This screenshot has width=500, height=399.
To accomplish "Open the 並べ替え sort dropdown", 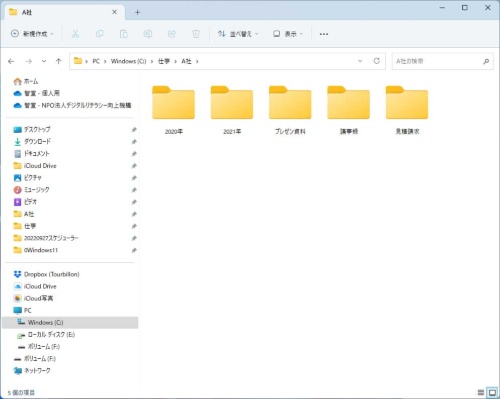I will pyautogui.click(x=238, y=34).
